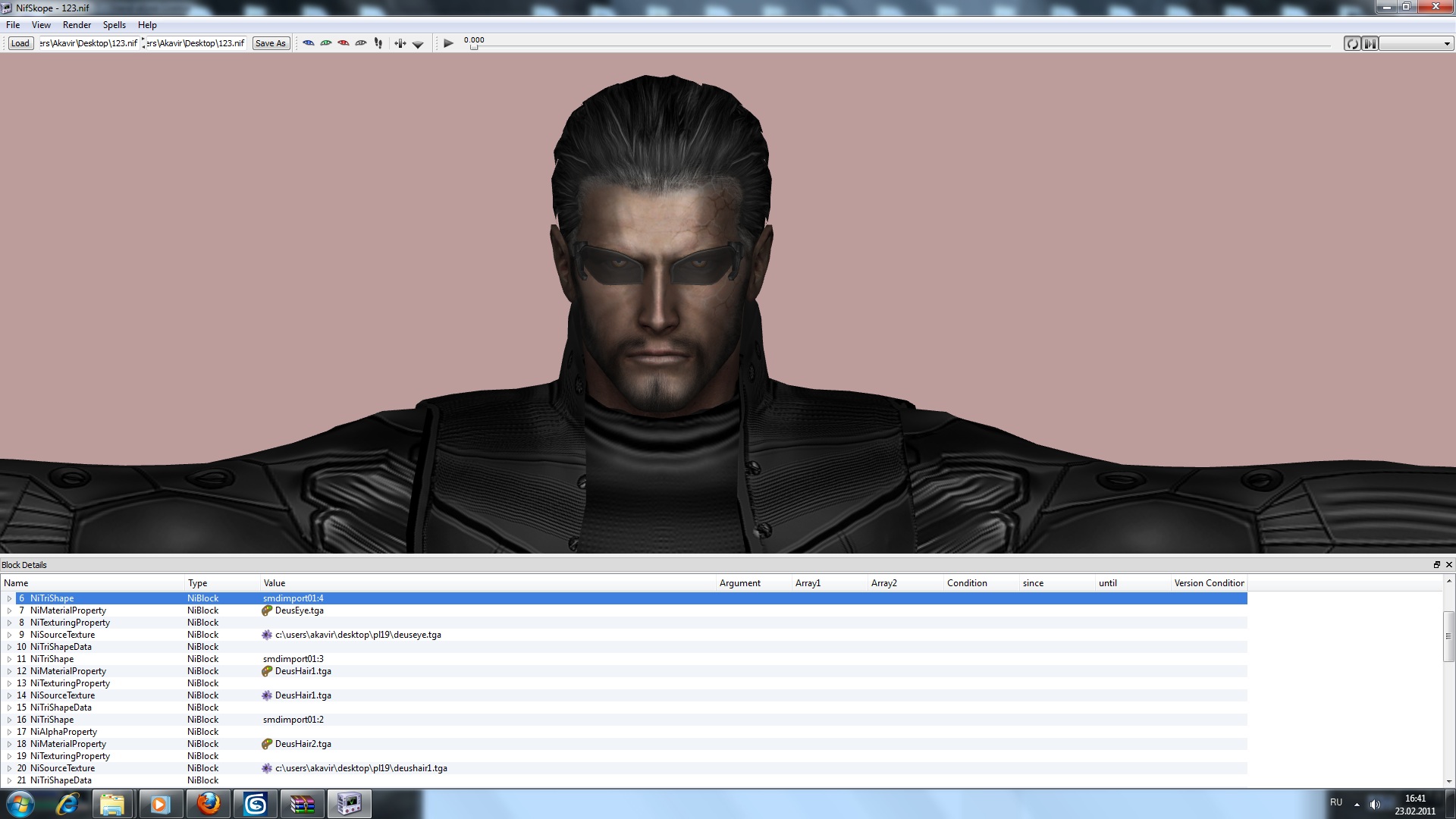
Task: Select row 15 NiTriShapeData
Action: pos(624,708)
